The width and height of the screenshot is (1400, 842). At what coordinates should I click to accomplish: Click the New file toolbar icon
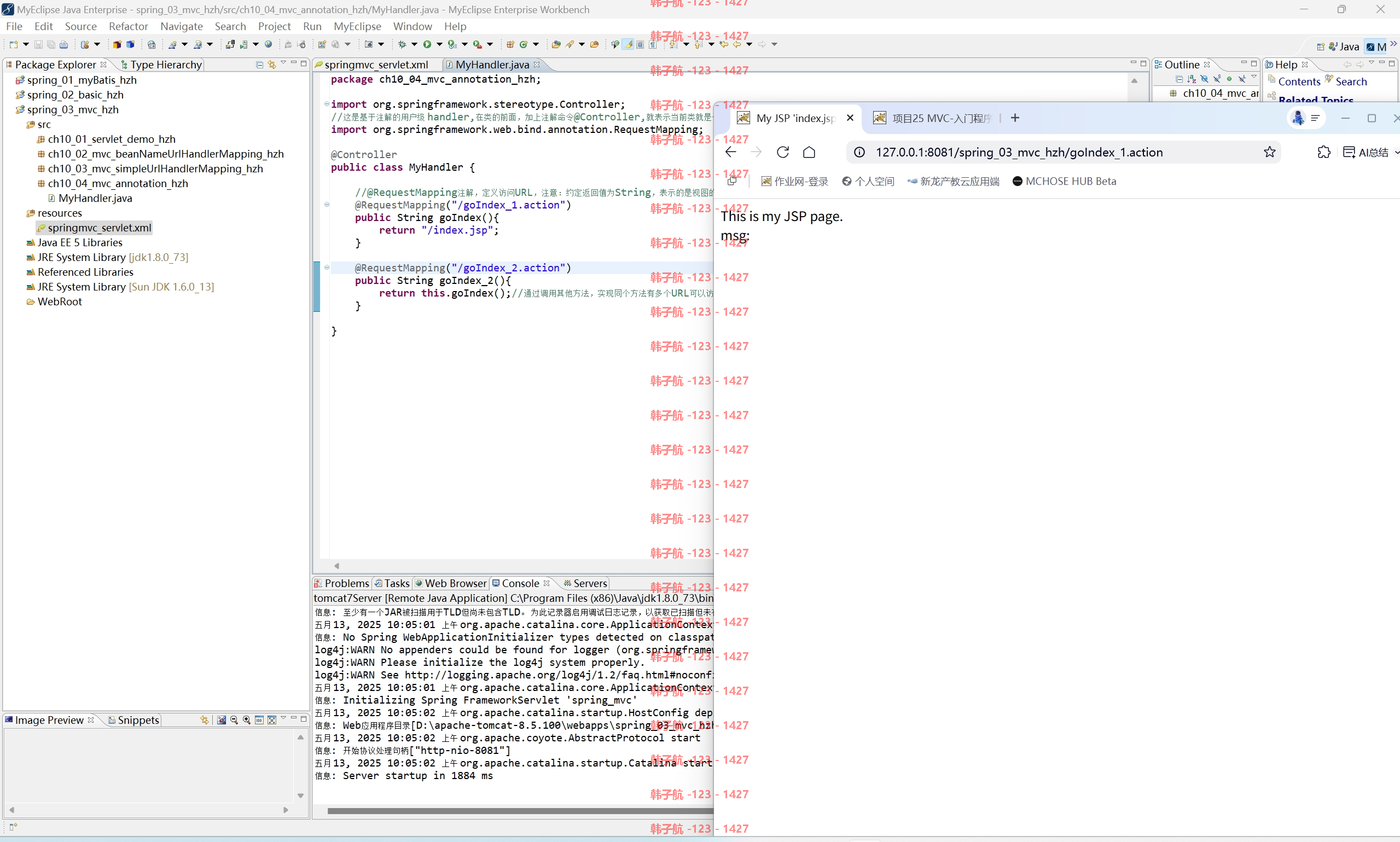(14, 44)
